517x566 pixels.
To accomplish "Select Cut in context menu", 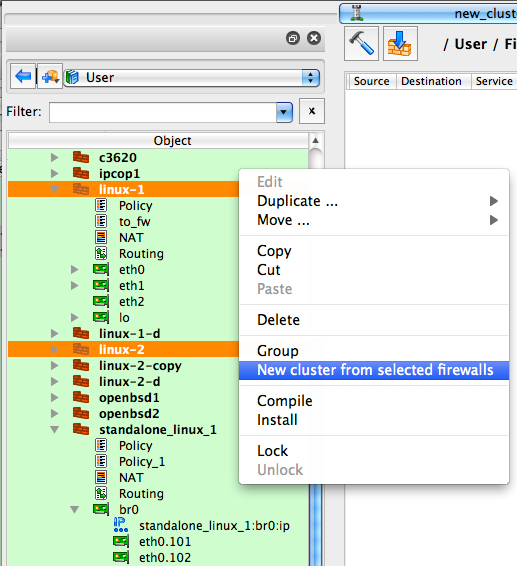I will coord(374,270).
